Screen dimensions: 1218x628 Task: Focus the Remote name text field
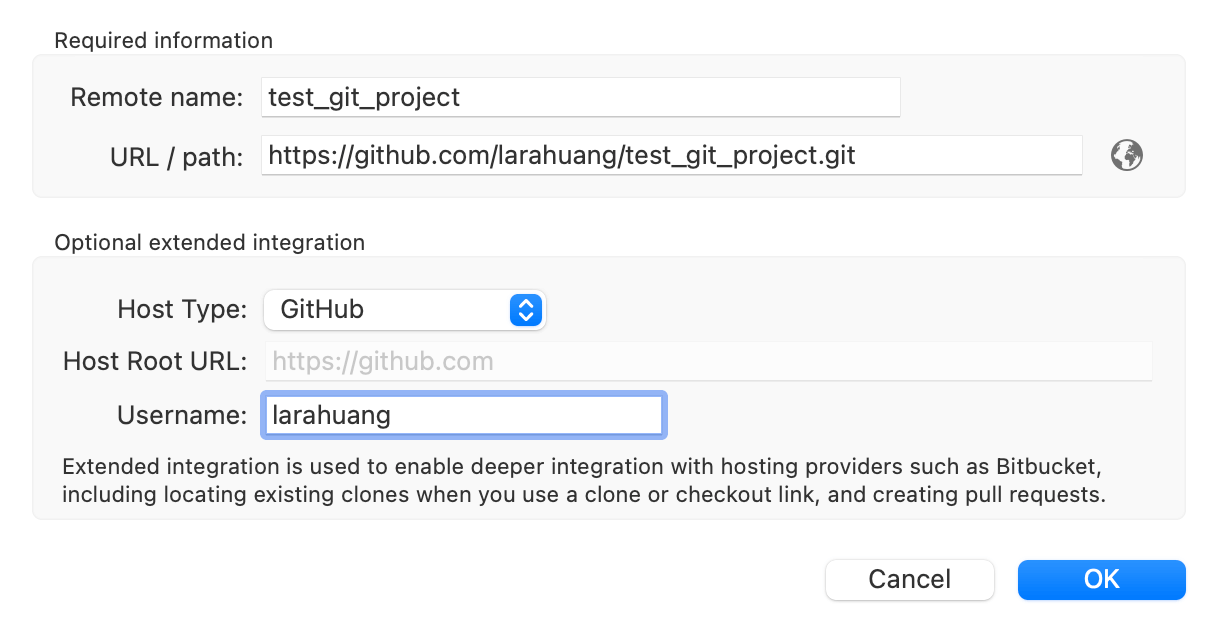pos(580,97)
